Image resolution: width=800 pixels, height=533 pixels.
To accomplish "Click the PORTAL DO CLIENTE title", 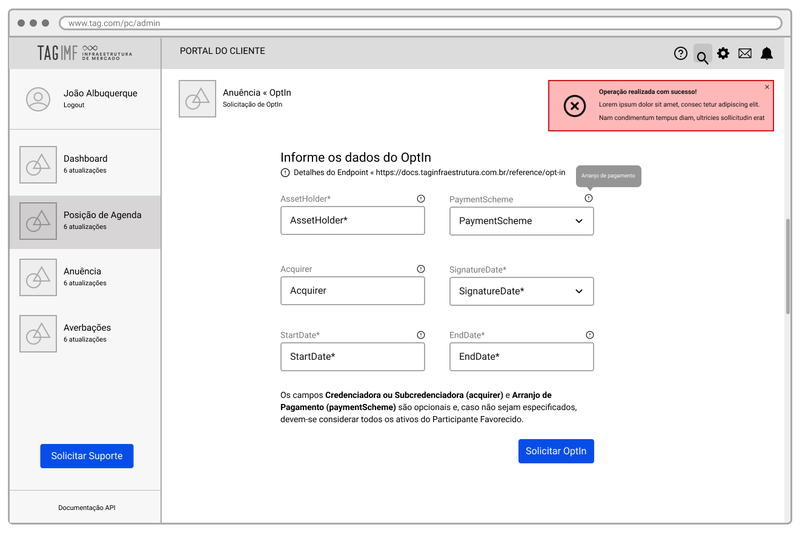I will click(222, 51).
